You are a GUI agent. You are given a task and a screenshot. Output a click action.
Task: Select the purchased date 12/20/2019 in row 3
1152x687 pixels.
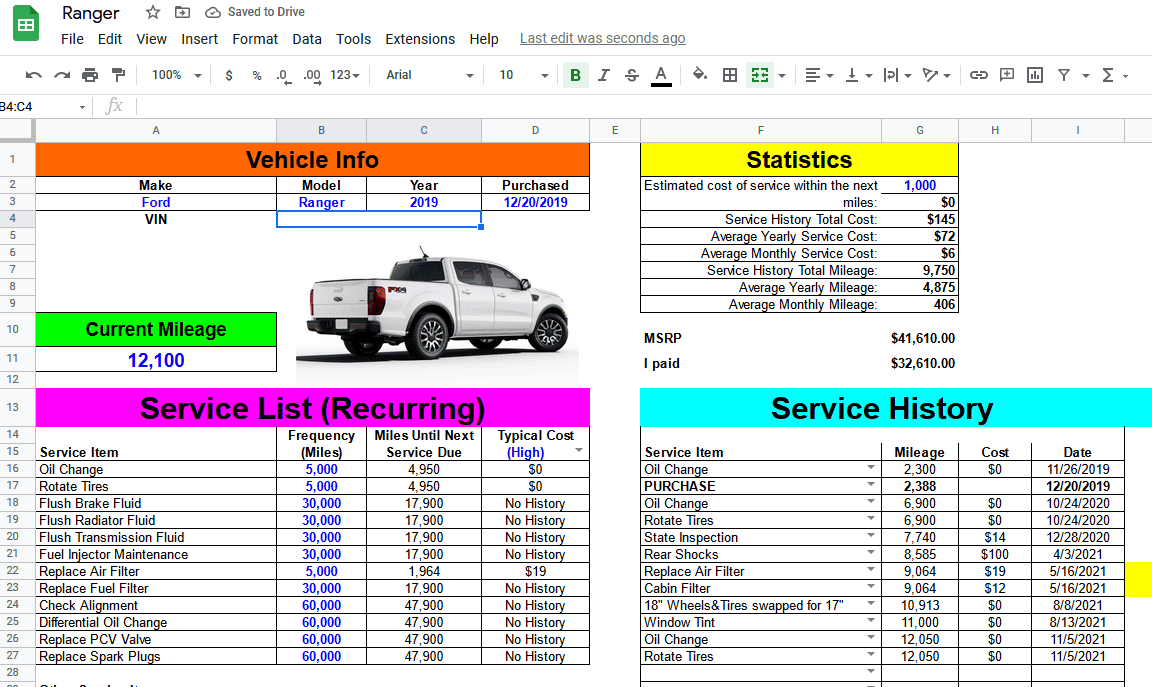click(535, 202)
